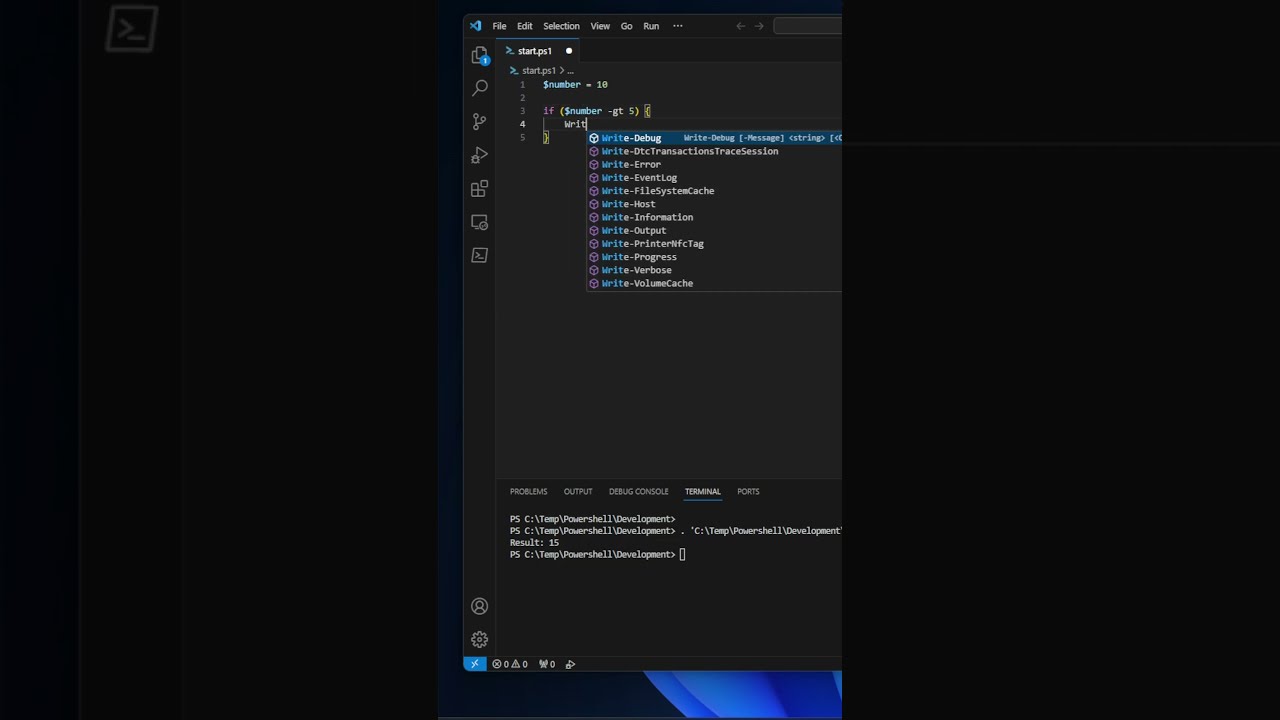
Task: Choose Write-Information from the suggestions
Action: pos(714,217)
